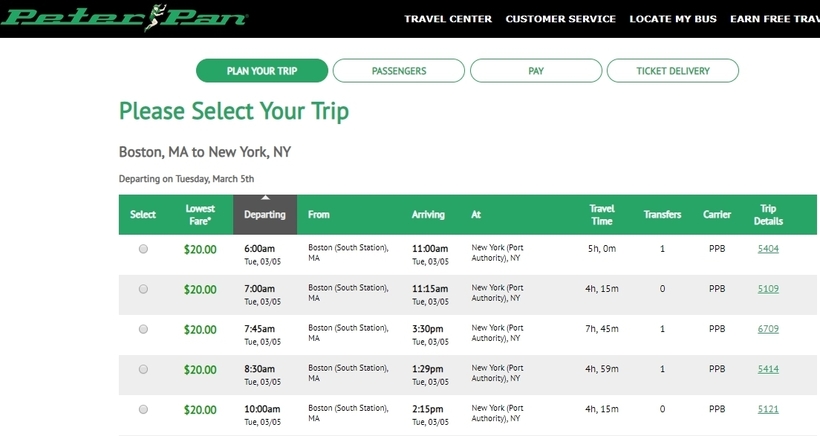Open Locate My Bus menu item
The image size is (820, 436).
(673, 19)
